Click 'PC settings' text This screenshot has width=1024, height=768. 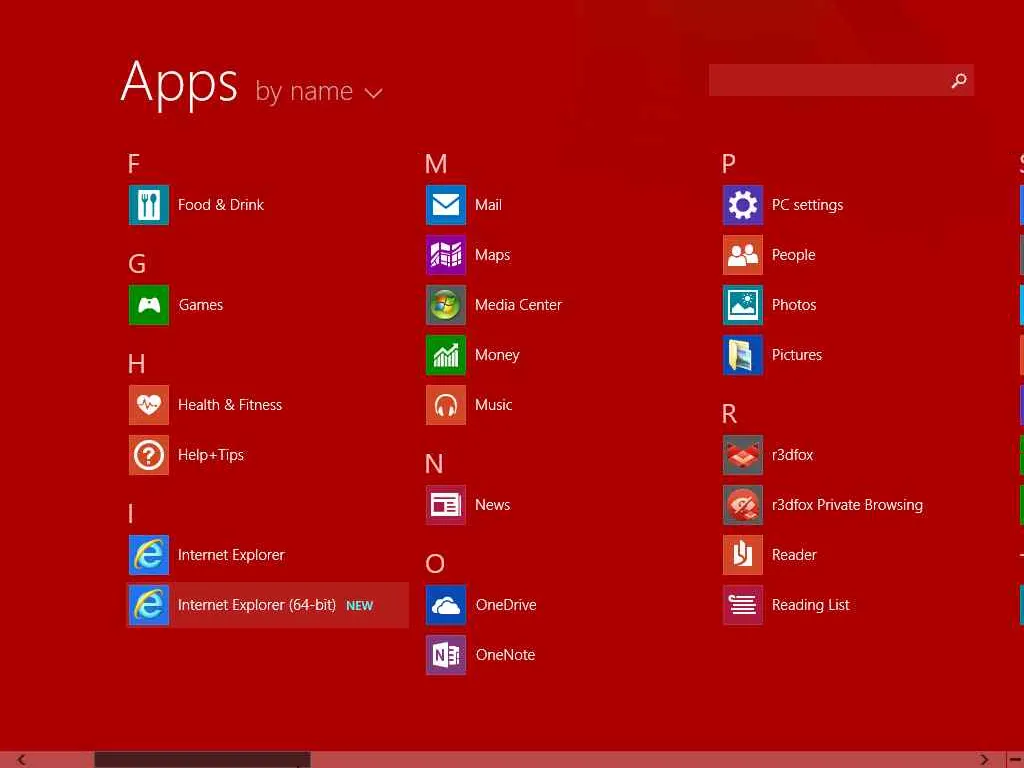[807, 205]
